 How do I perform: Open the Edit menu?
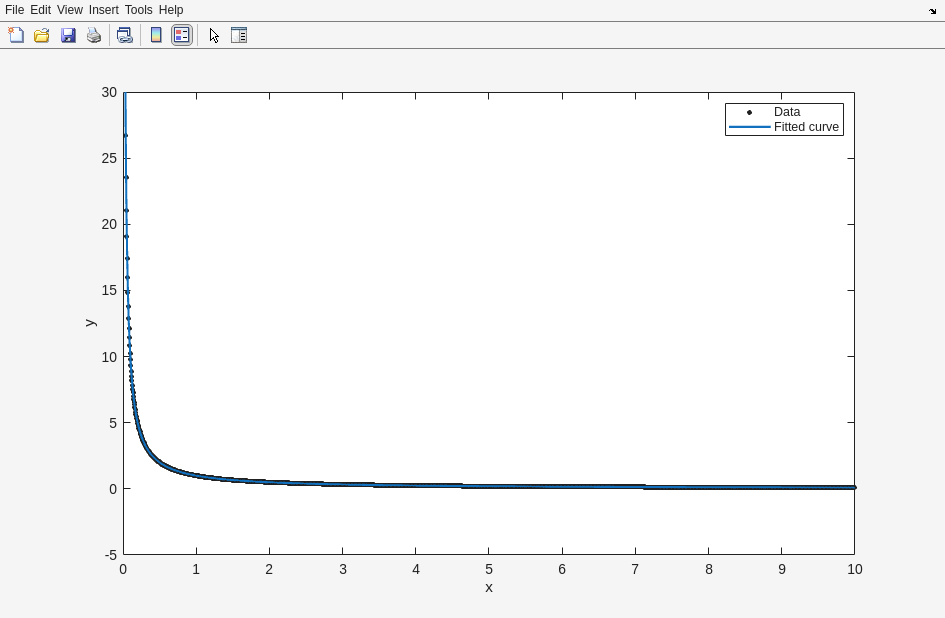40,10
